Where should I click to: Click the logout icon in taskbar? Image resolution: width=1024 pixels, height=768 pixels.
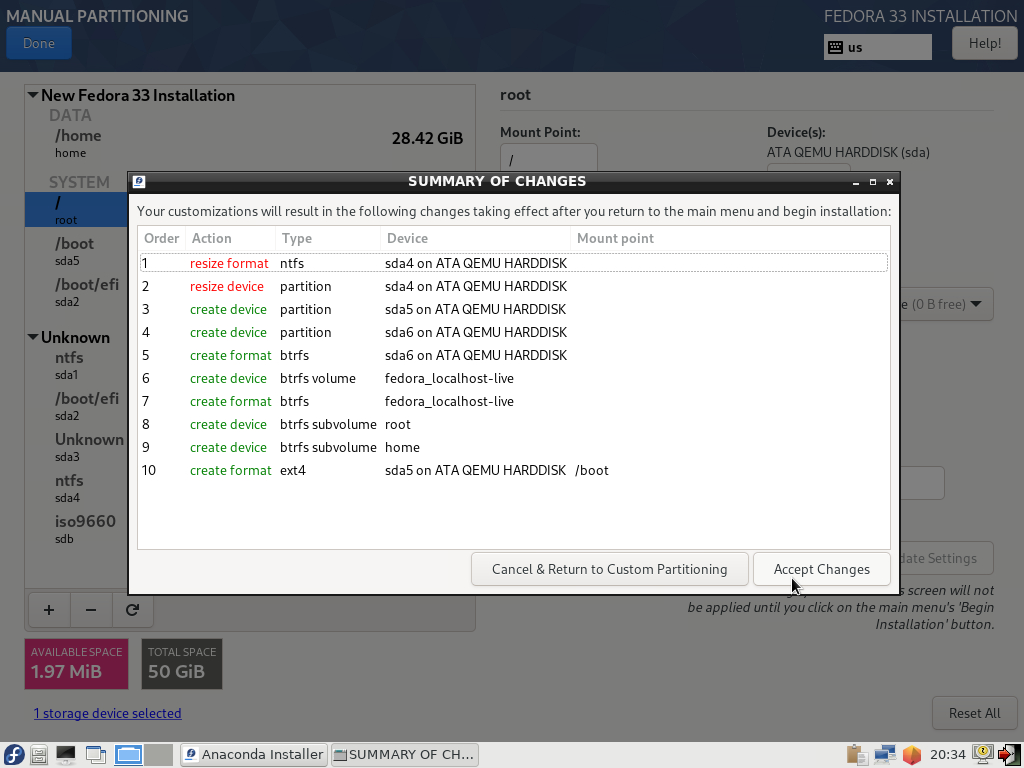[x=1010, y=755]
